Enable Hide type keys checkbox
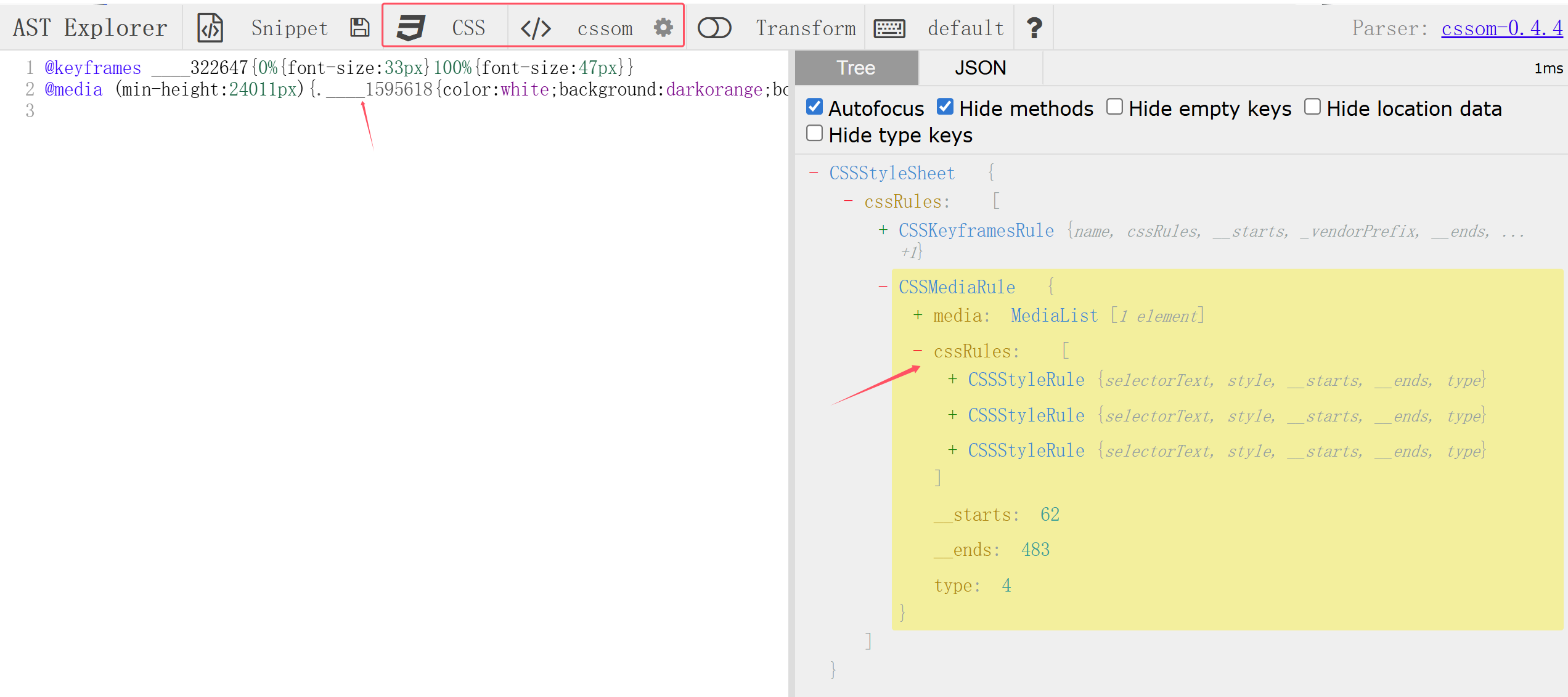Viewport: 1568px width, 697px height. tap(814, 134)
